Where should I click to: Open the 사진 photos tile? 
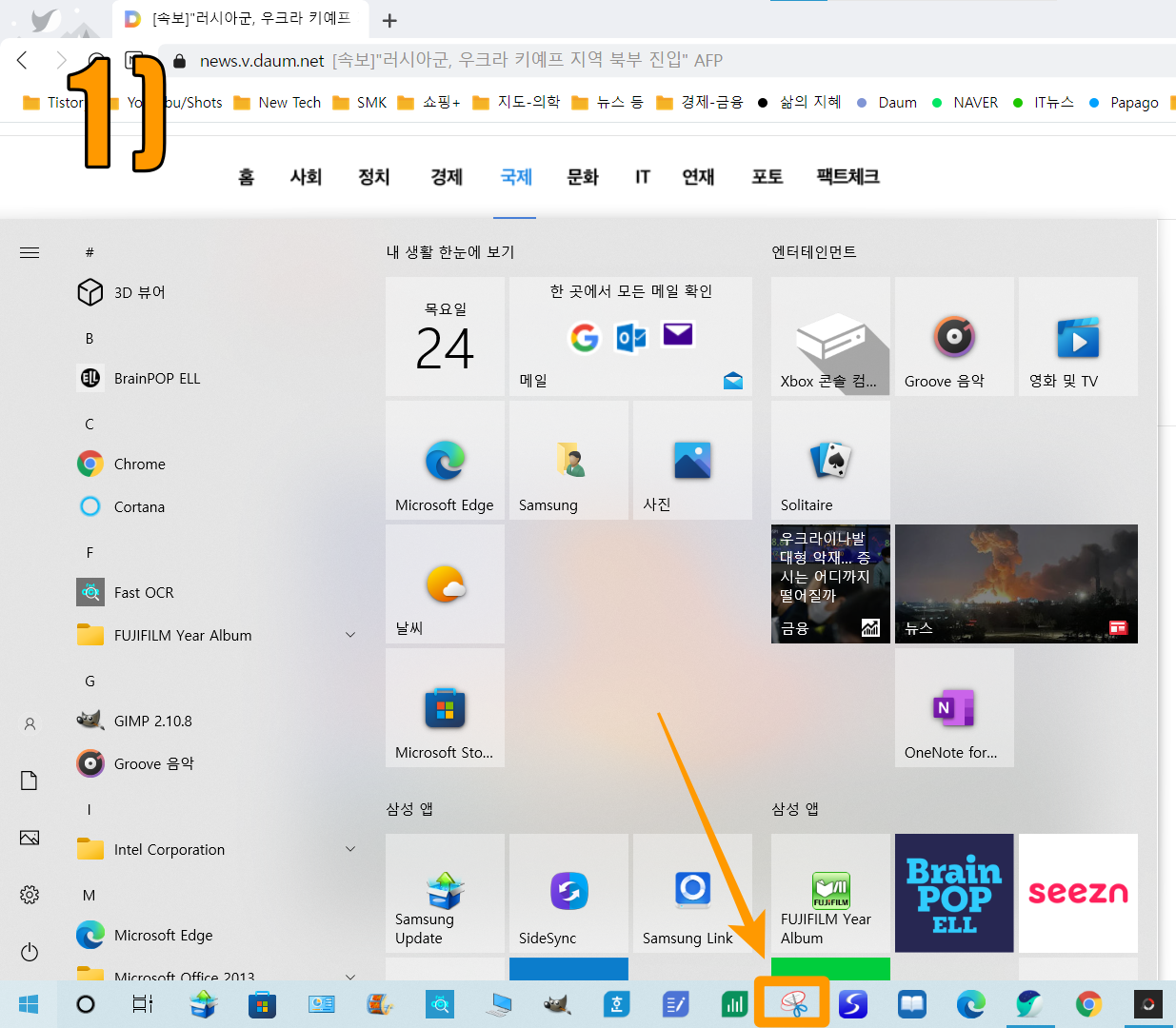point(692,461)
